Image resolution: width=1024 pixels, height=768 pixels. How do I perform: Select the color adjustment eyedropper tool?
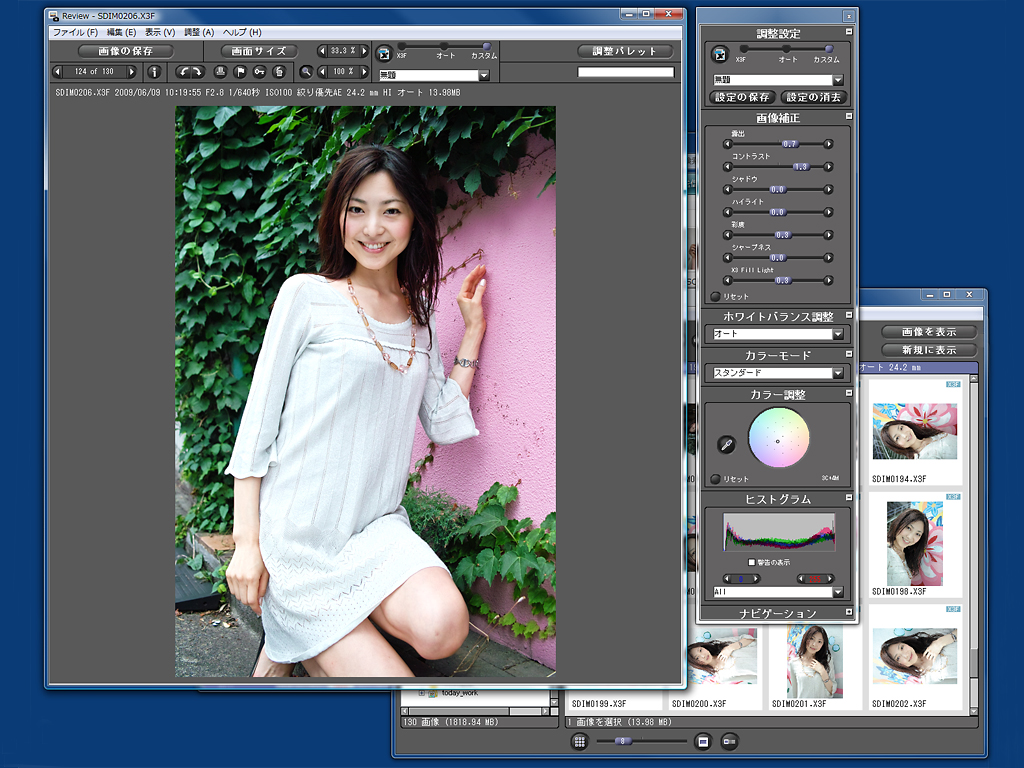(x=727, y=444)
